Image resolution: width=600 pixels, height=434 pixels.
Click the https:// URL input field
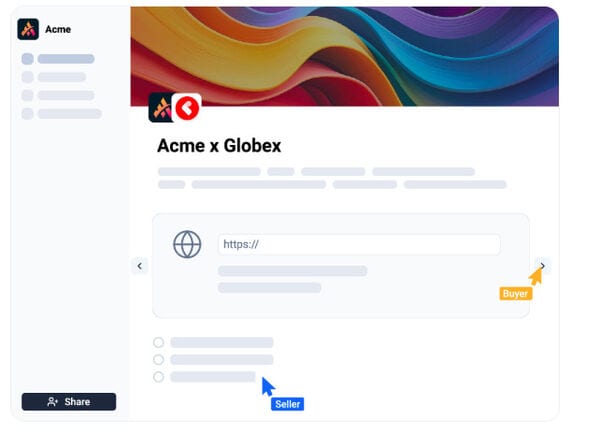pyautogui.click(x=359, y=244)
